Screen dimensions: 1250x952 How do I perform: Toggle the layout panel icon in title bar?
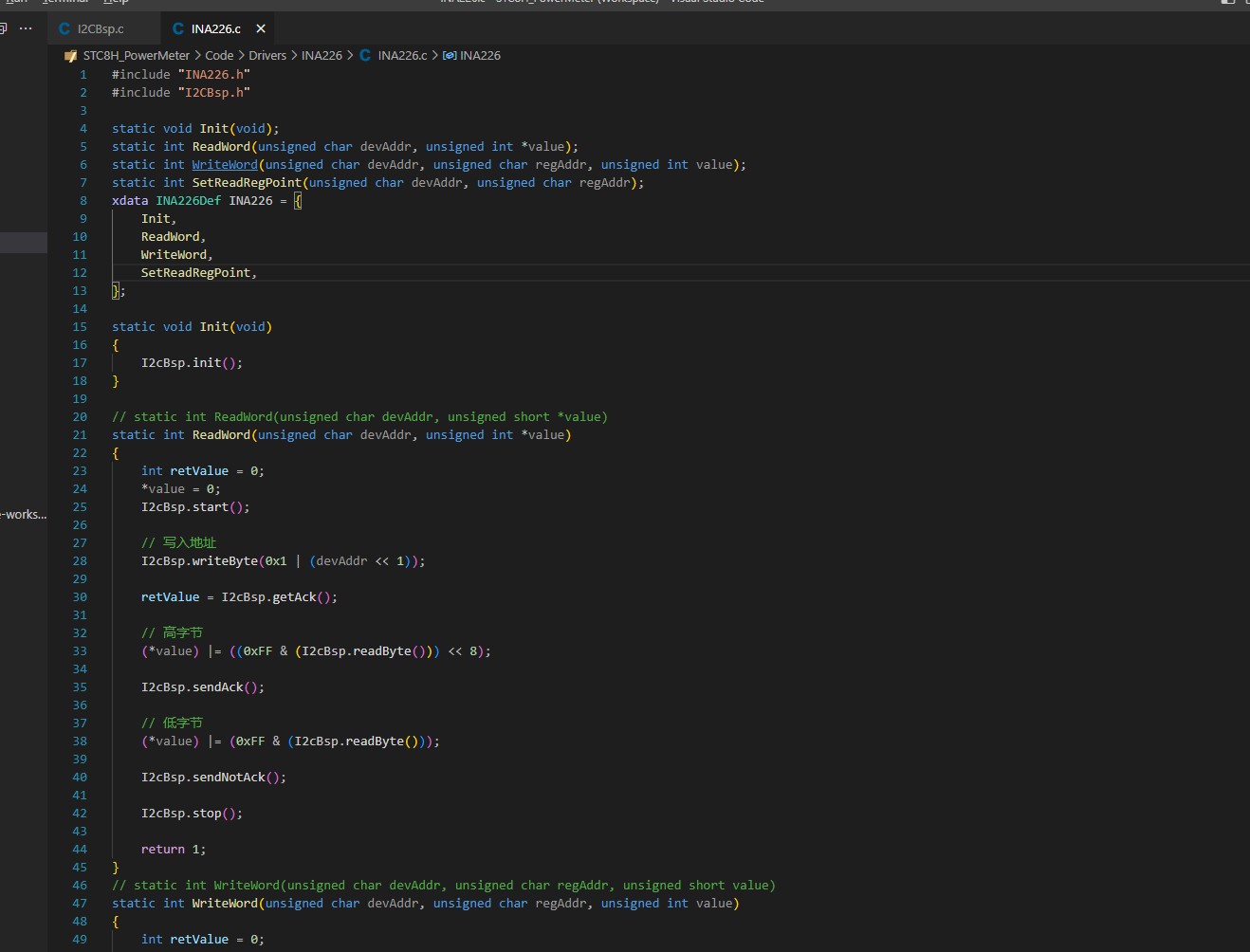[x=1228, y=2]
